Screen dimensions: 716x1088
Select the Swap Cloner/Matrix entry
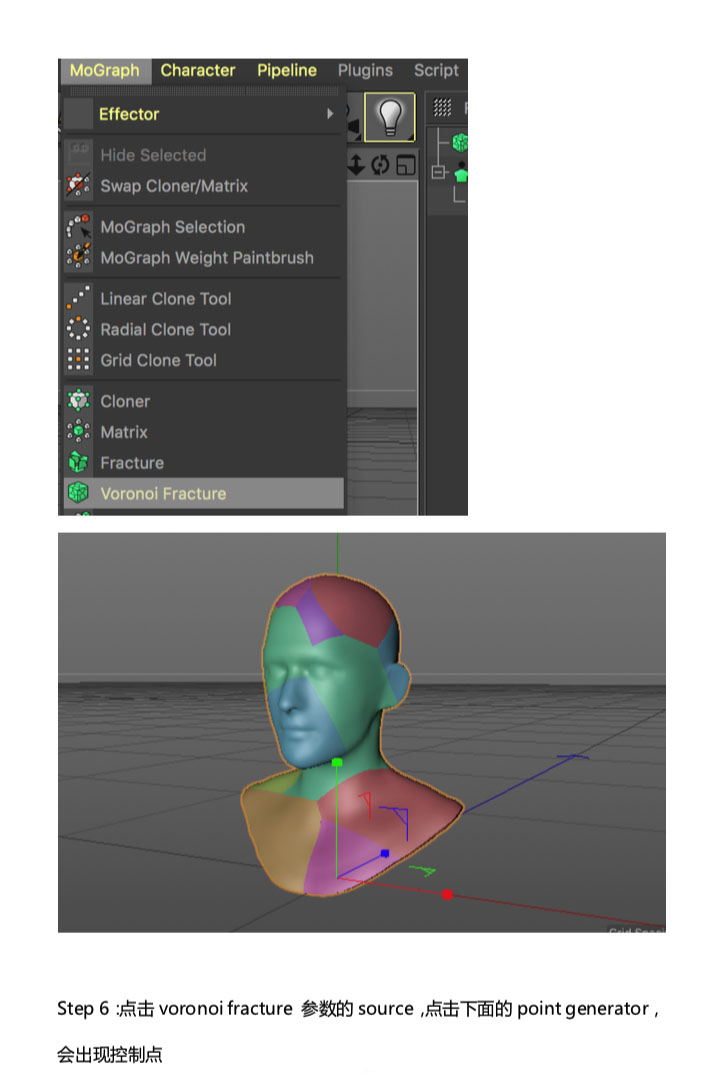(x=173, y=186)
